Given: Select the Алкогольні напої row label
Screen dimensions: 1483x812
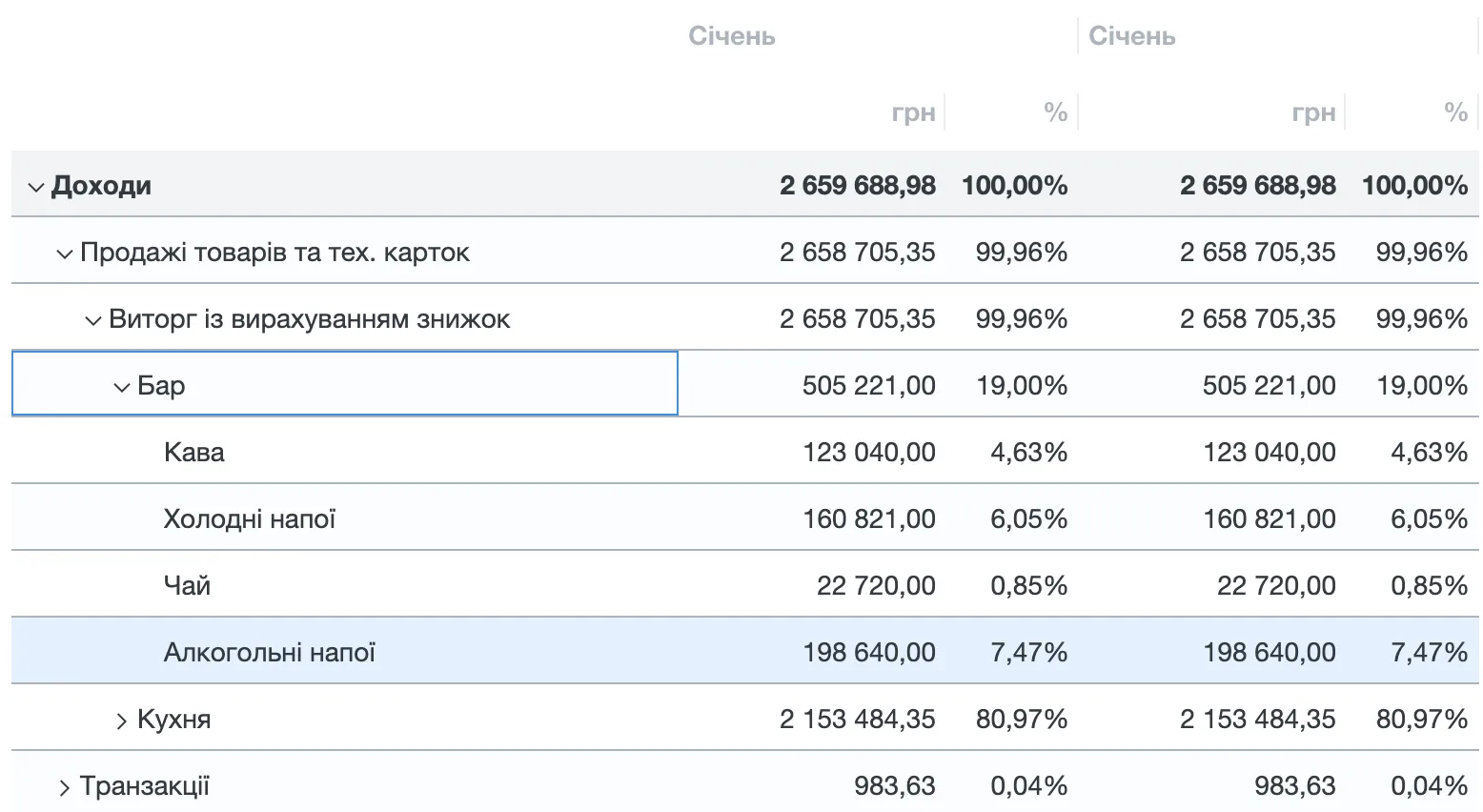Looking at the screenshot, I should pyautogui.click(x=270, y=652).
